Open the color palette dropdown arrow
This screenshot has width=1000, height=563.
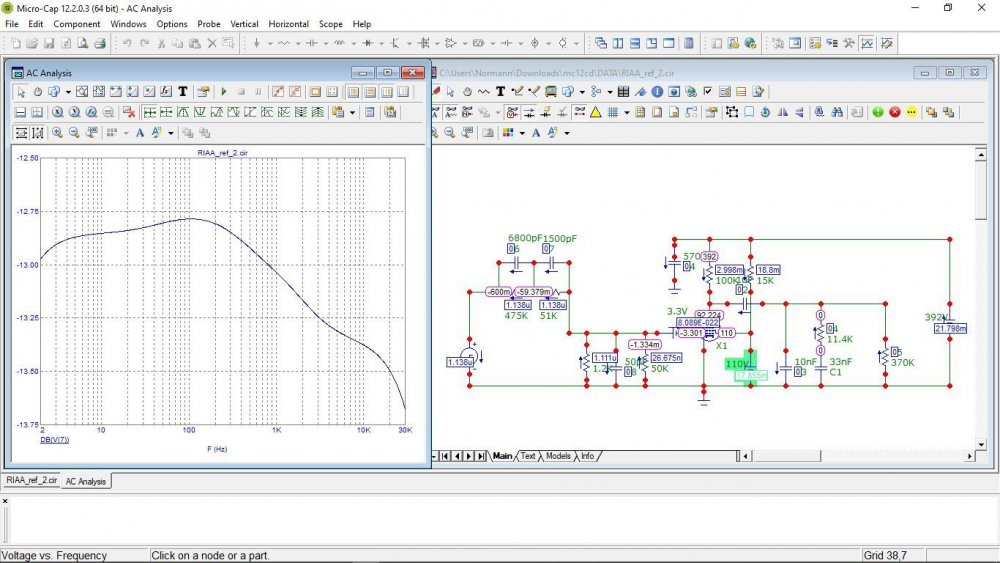pyautogui.click(x=521, y=132)
